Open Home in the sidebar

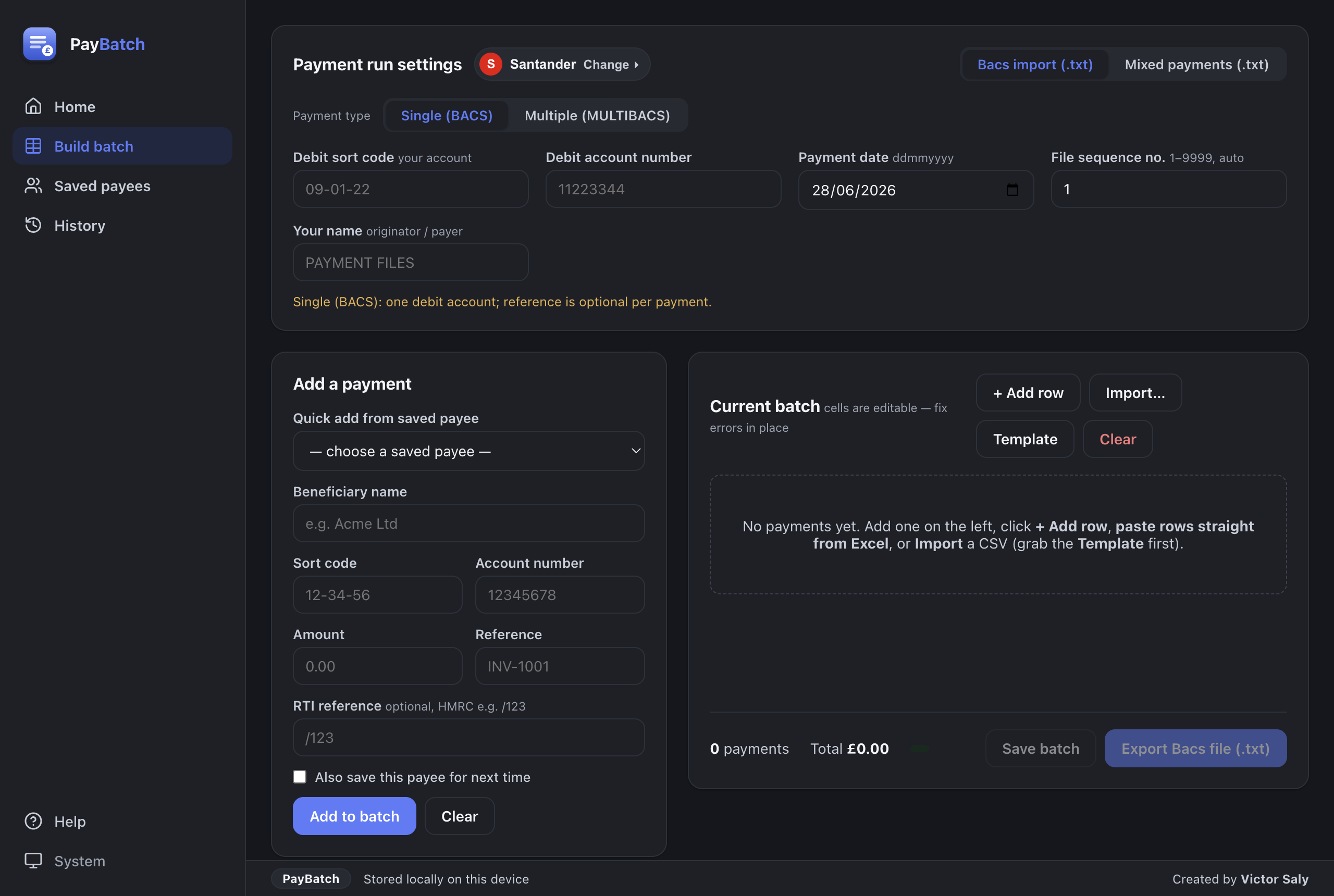122,106
